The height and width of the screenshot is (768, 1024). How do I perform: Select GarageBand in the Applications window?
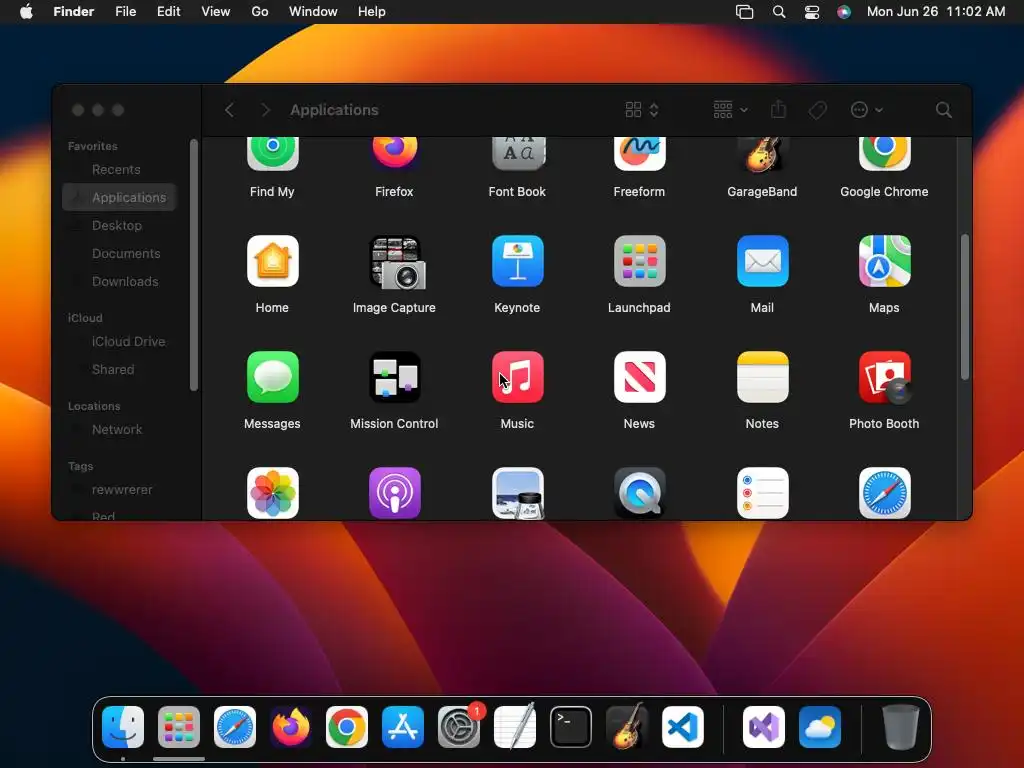[762, 154]
